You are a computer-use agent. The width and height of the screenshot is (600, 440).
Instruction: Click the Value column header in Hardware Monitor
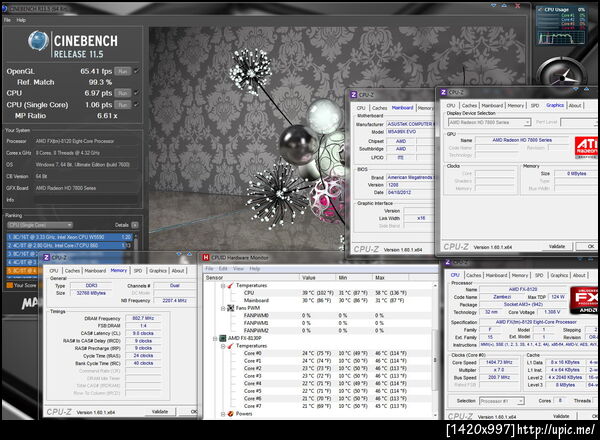pyautogui.click(x=317, y=277)
